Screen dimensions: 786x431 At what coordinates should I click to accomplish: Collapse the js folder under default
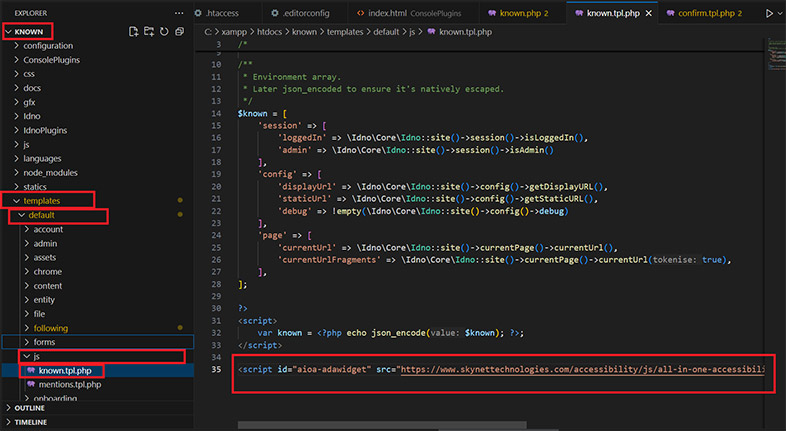(36, 356)
